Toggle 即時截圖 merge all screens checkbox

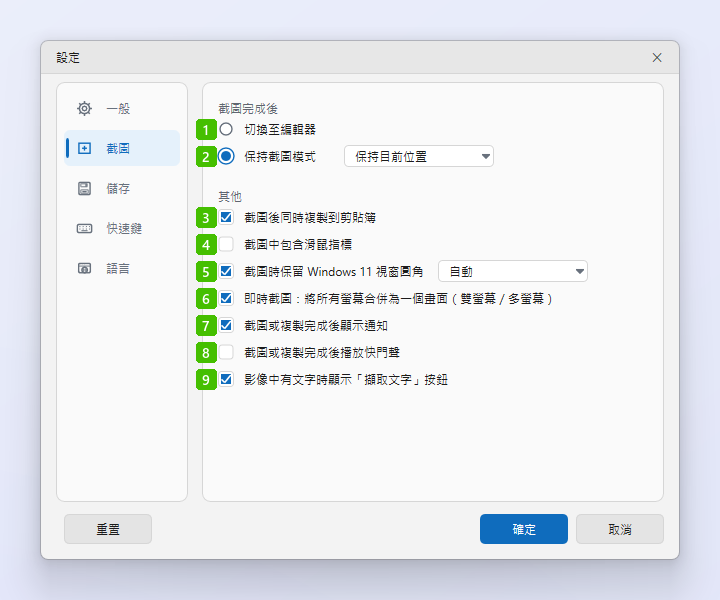click(226, 298)
